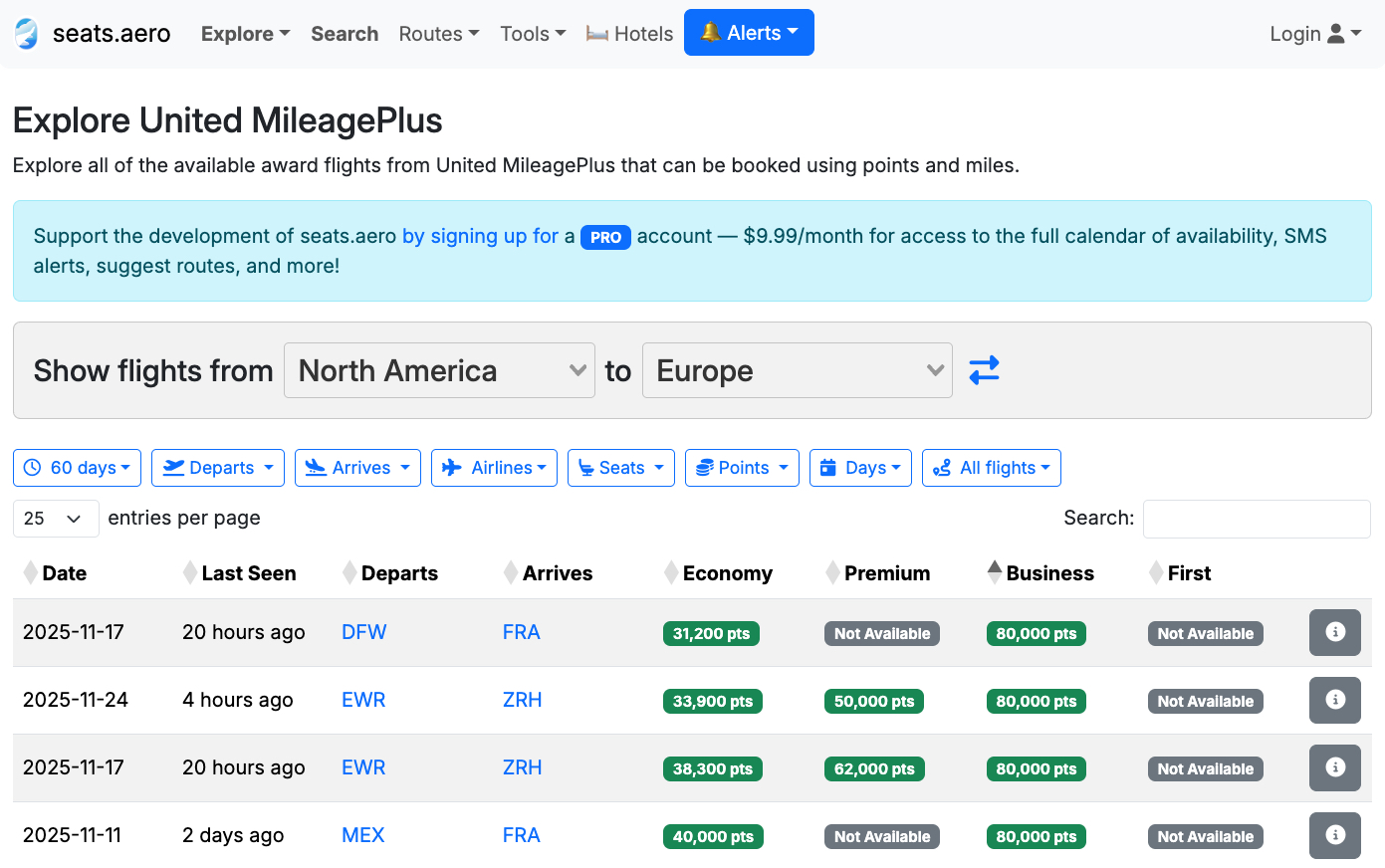Change entries per page with the 25 dropdown
Image resolution: width=1385 pixels, height=868 pixels.
(x=55, y=518)
